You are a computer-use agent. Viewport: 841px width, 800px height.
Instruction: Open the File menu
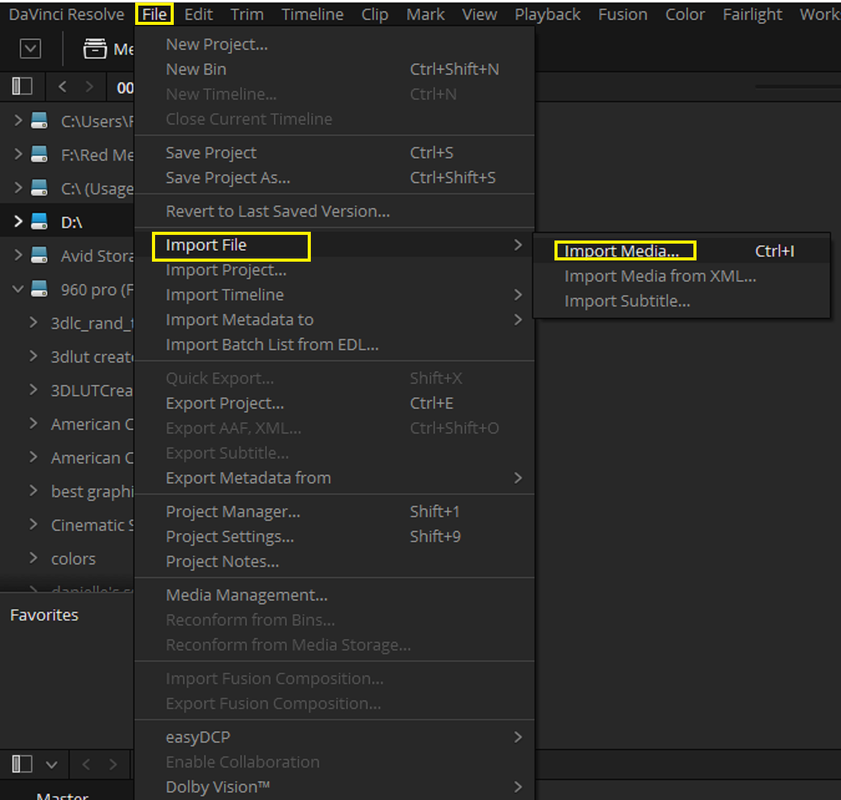click(x=154, y=14)
